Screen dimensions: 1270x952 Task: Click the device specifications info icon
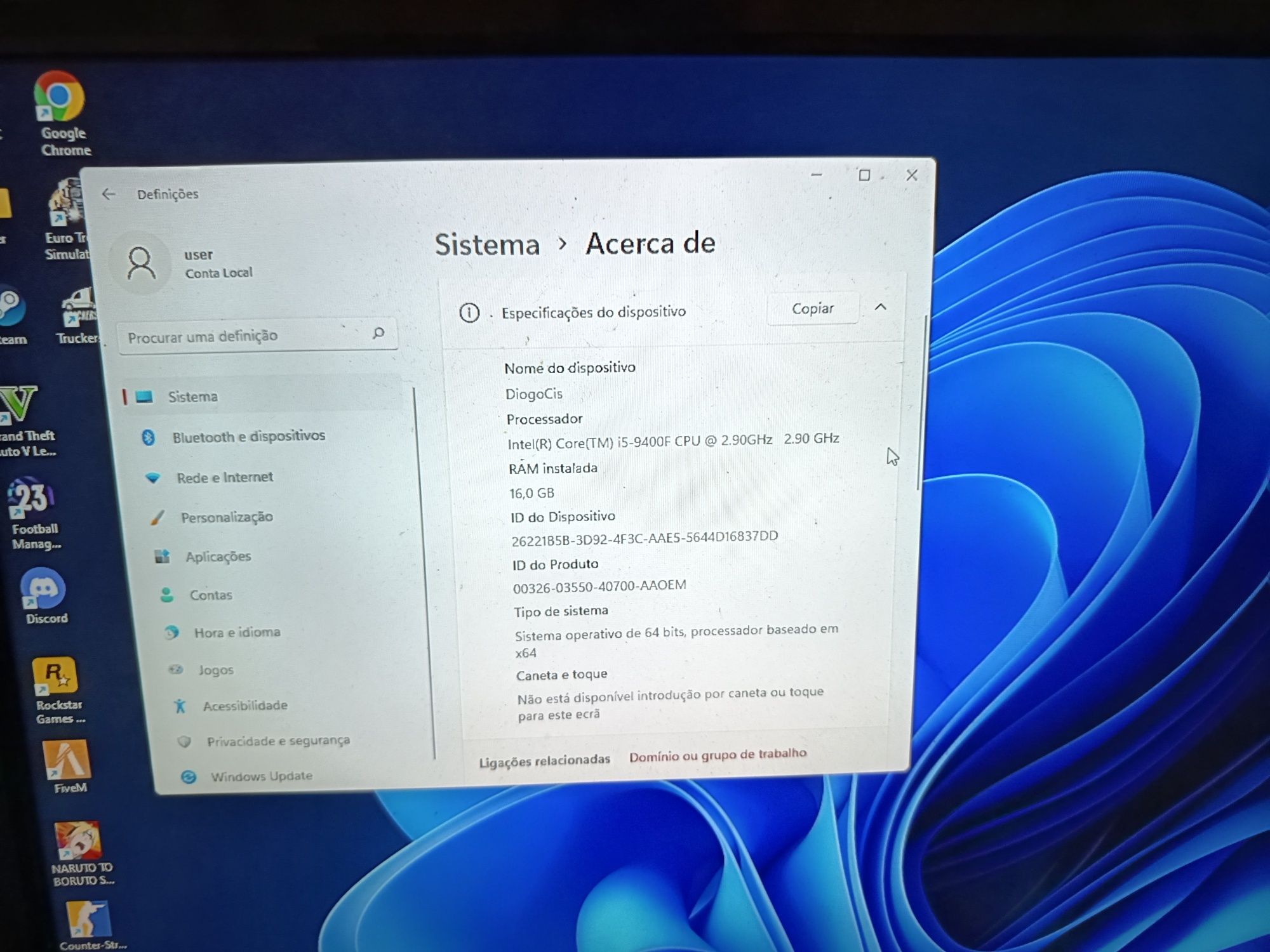469,312
